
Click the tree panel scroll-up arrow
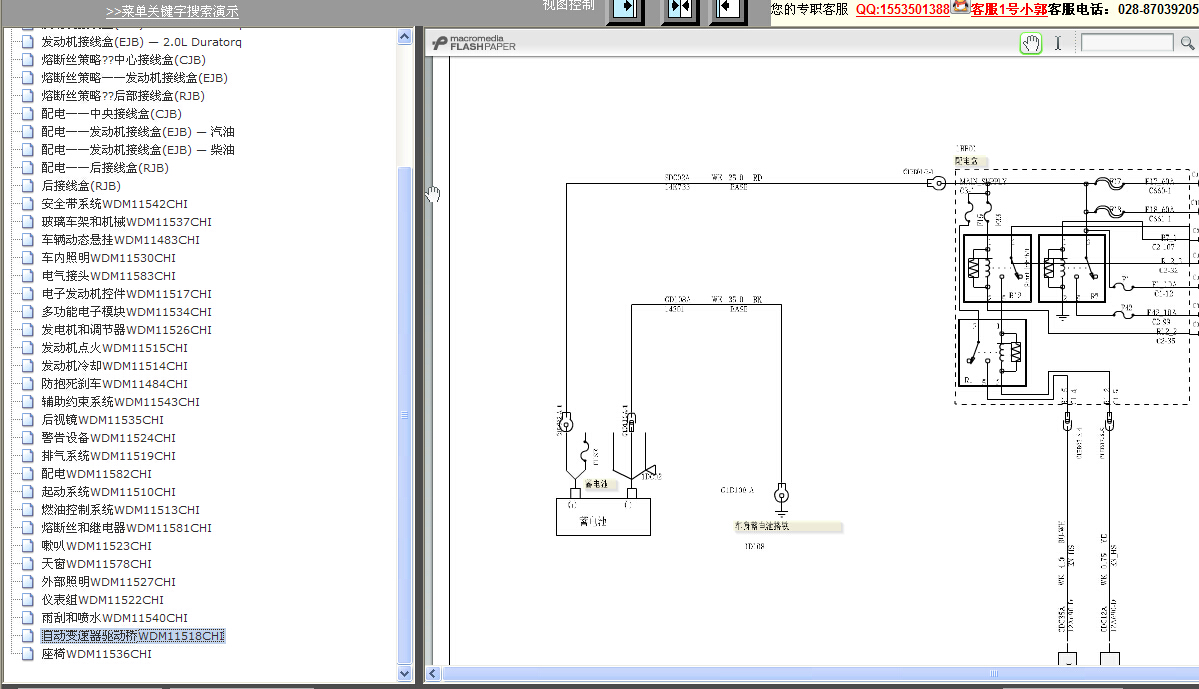pos(405,37)
